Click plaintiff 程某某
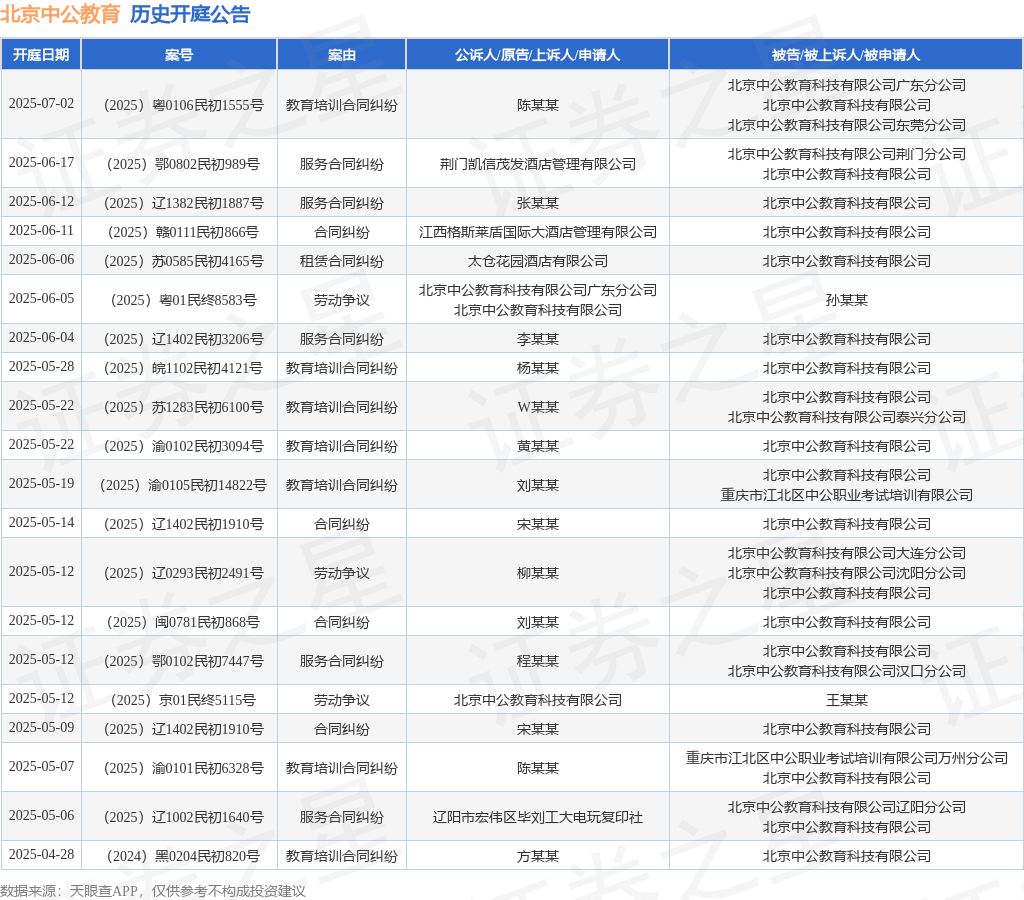 537,661
